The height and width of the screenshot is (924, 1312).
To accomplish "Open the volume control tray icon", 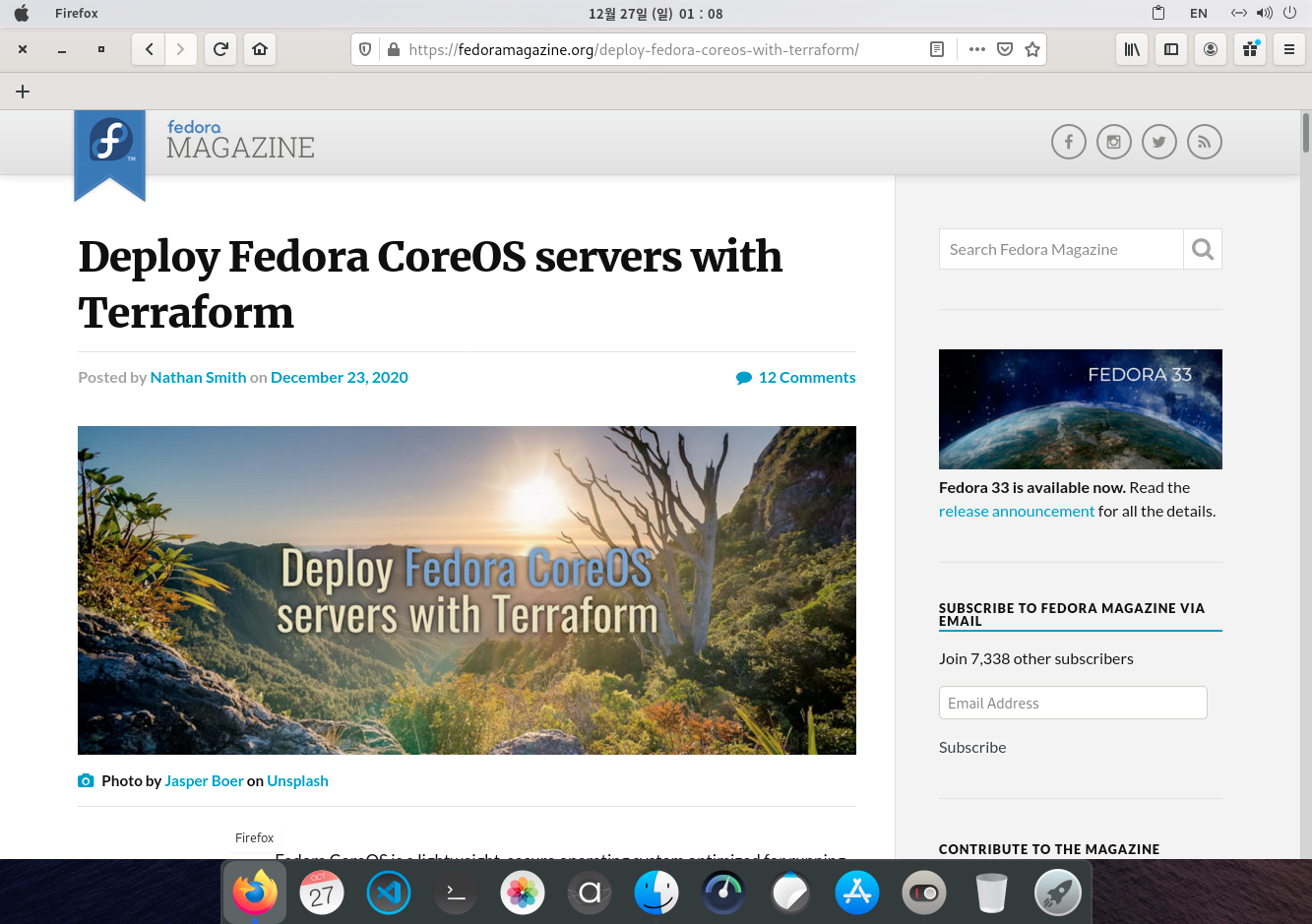I will [x=1265, y=14].
